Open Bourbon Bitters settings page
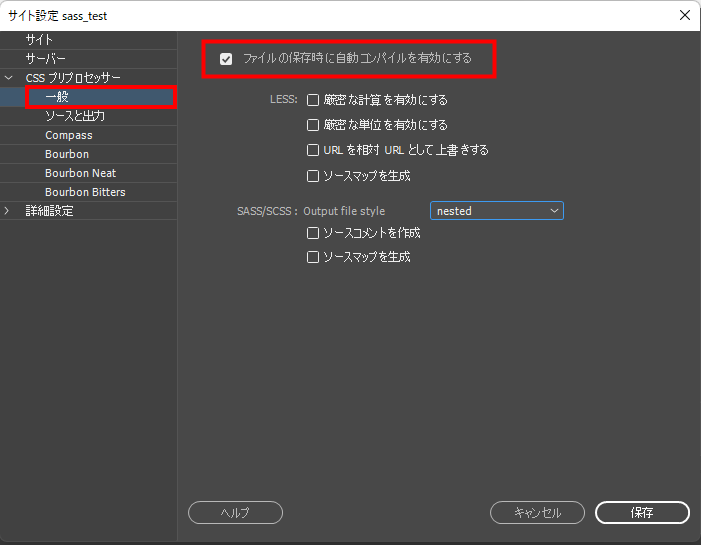701x545 pixels. pos(85,192)
